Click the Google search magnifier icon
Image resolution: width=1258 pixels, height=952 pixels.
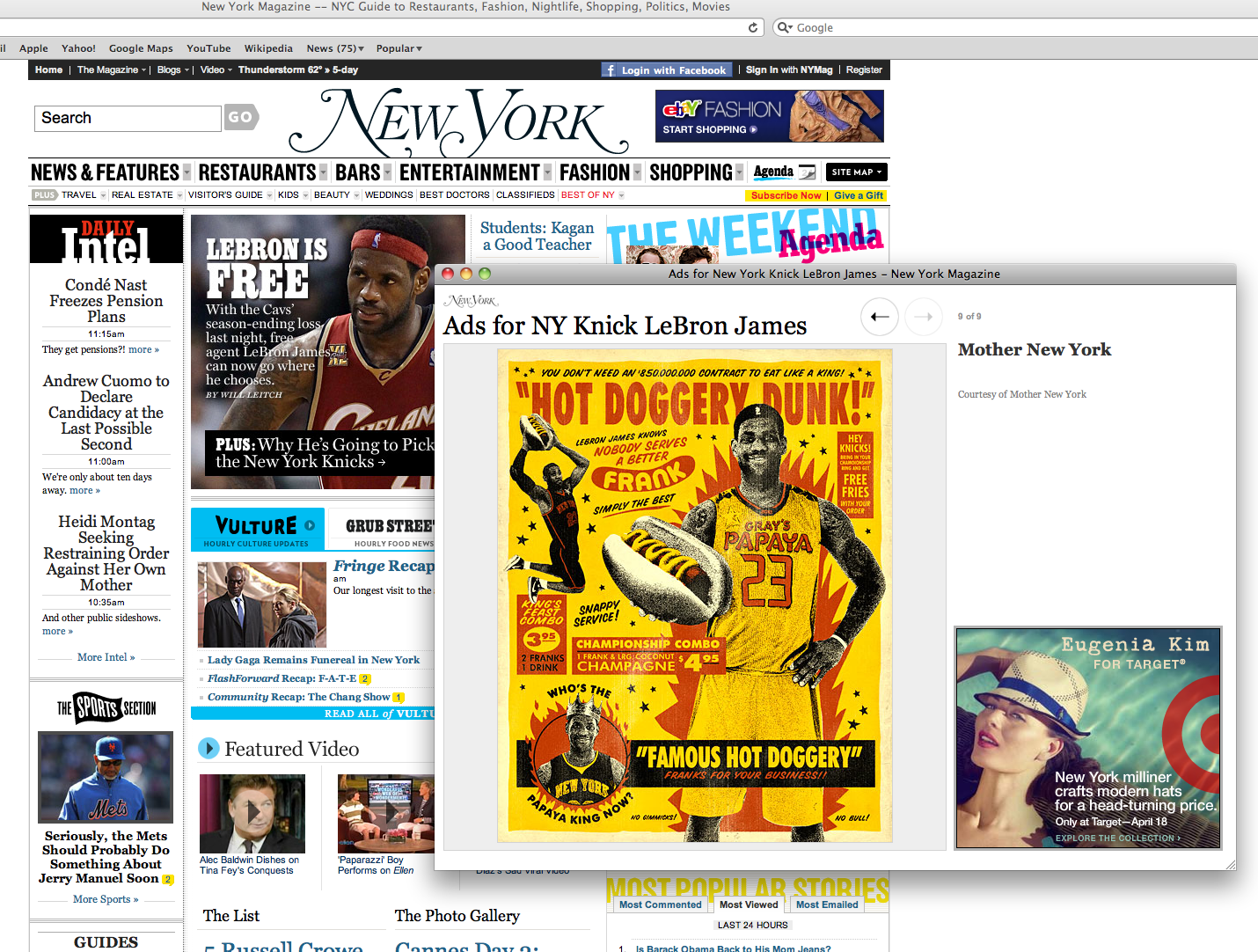pos(784,27)
